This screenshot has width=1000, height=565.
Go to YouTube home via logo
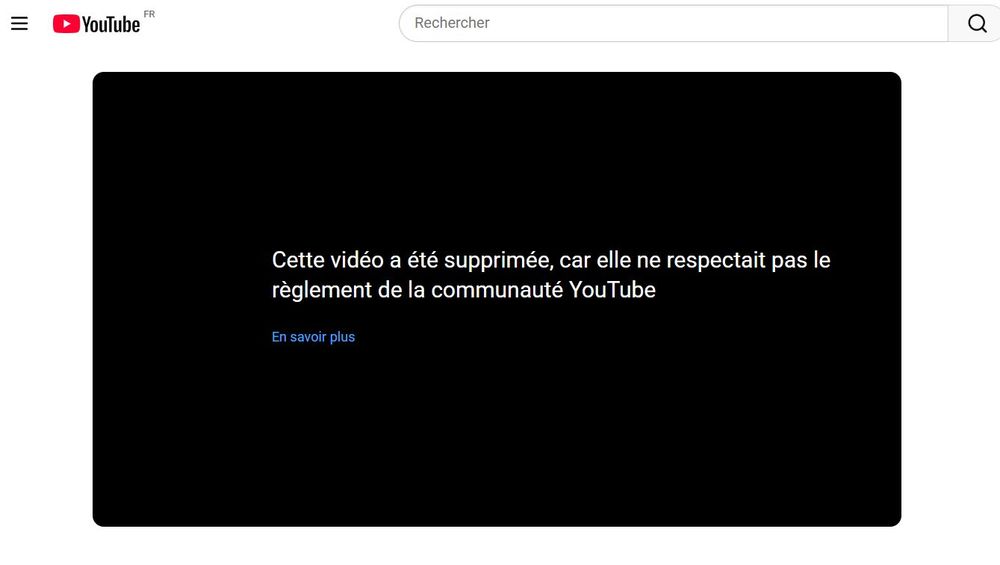(x=96, y=24)
